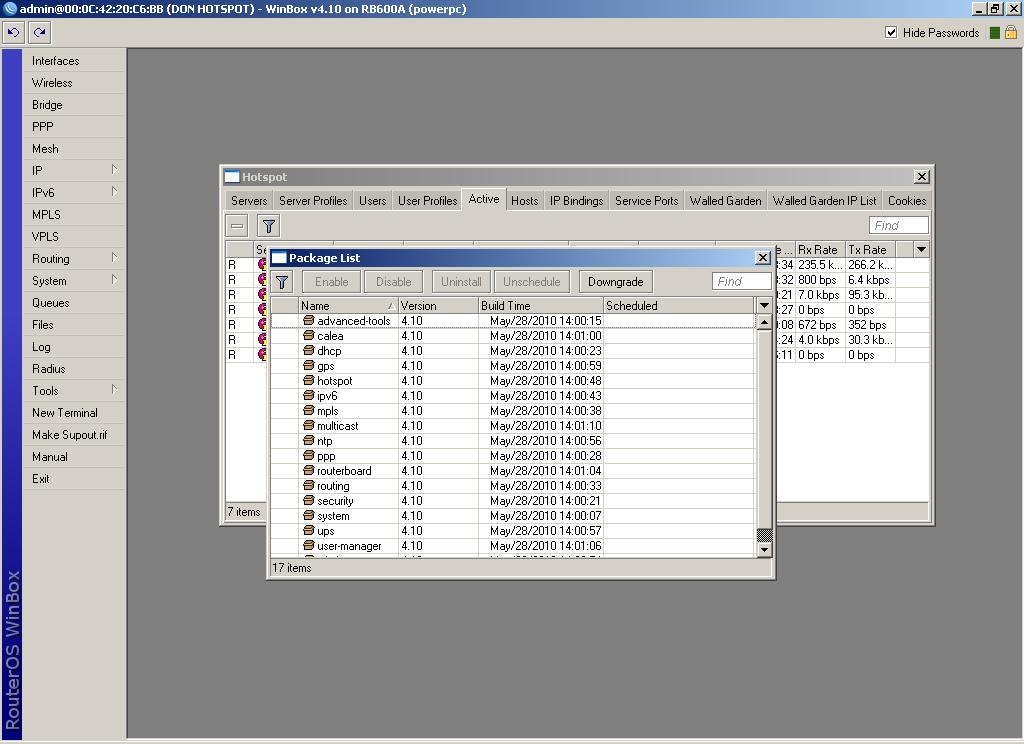Select the user-manager package icon
The image size is (1024, 744).
click(x=309, y=545)
